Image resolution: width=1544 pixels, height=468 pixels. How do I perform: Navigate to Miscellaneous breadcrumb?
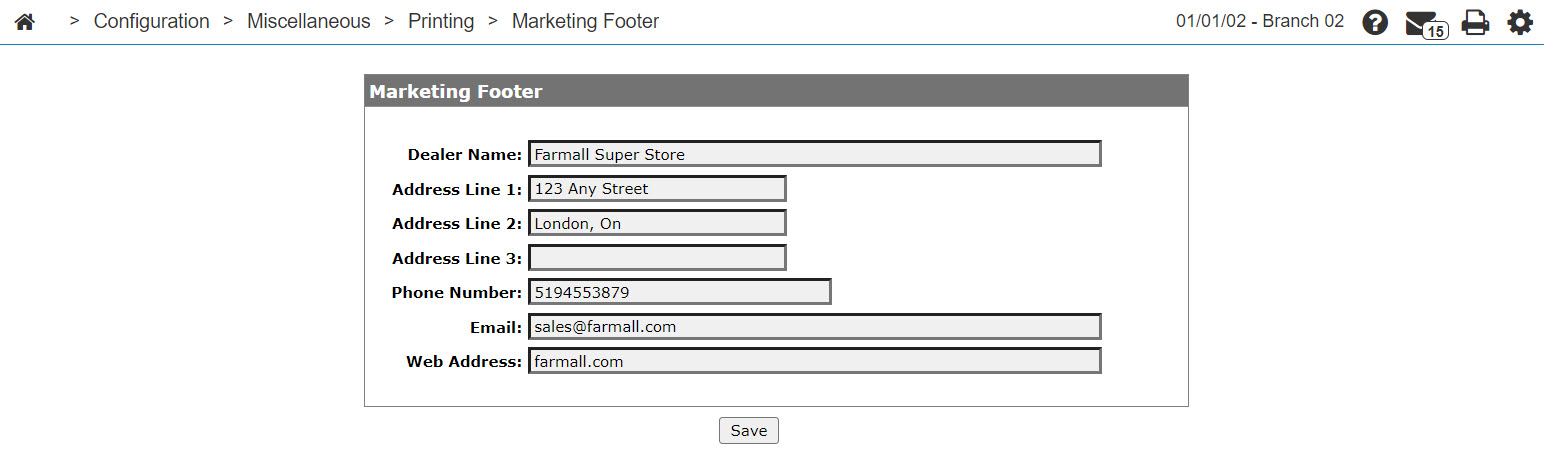pyautogui.click(x=309, y=21)
